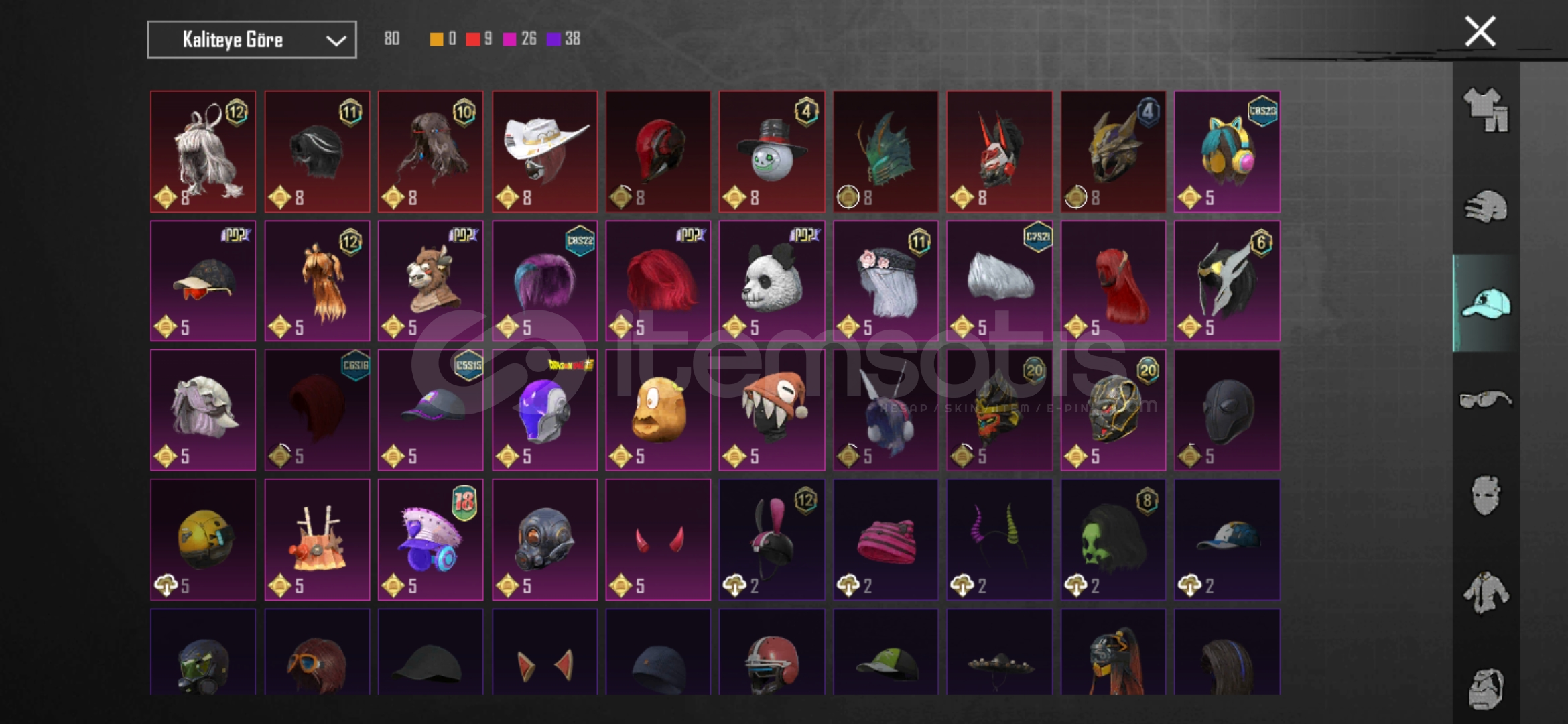This screenshot has height=724, width=1568.
Task: Choose the potato head mask item
Action: (x=658, y=410)
